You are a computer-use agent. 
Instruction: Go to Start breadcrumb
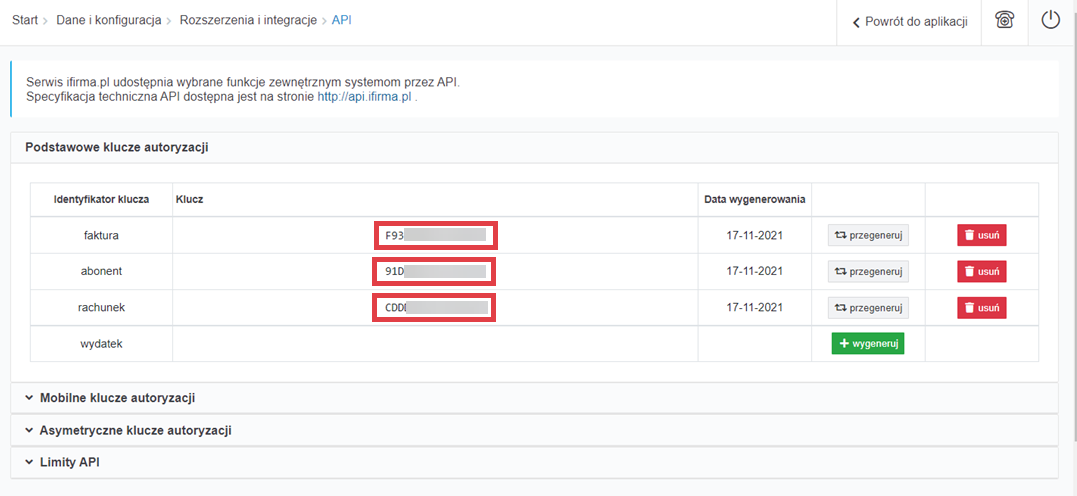click(25, 21)
